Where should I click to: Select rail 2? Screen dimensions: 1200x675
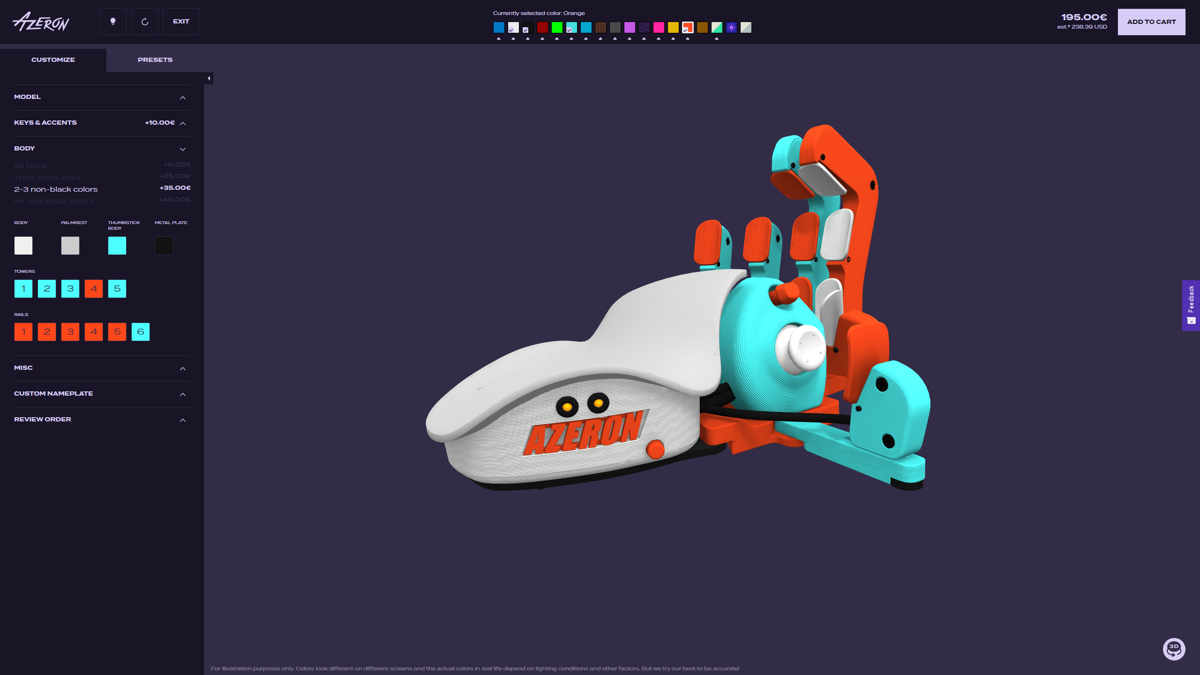[47, 332]
